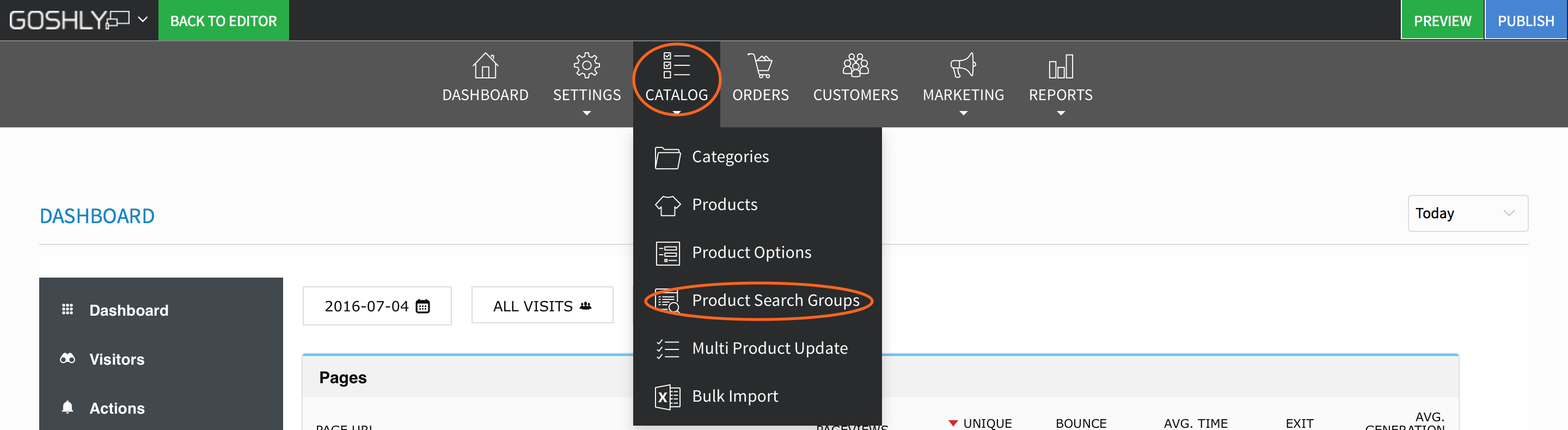Click the Settings gear icon
Viewport: 1568px width, 430px height.
(587, 66)
